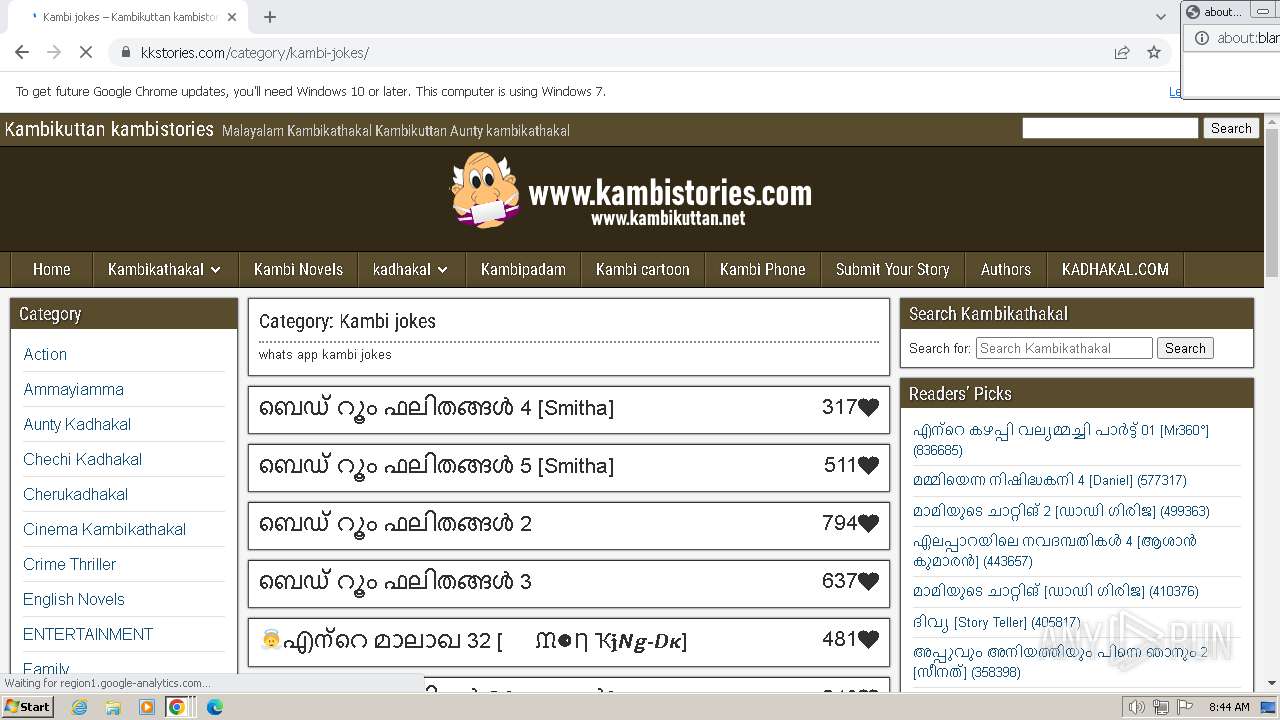Select the Kambi jokes browser tab

[130, 17]
